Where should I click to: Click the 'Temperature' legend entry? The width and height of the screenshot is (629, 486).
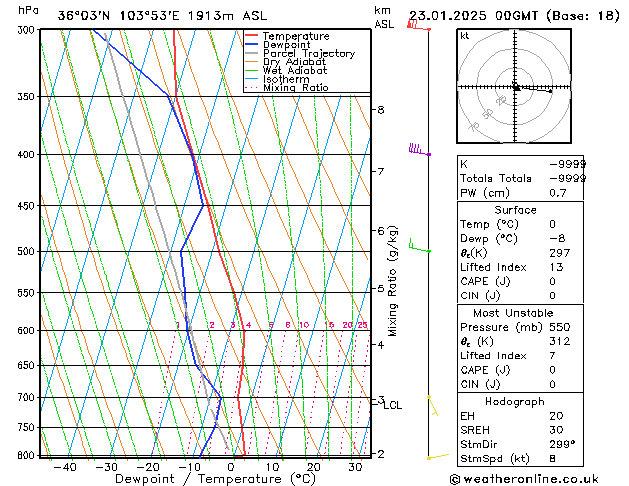click(296, 36)
